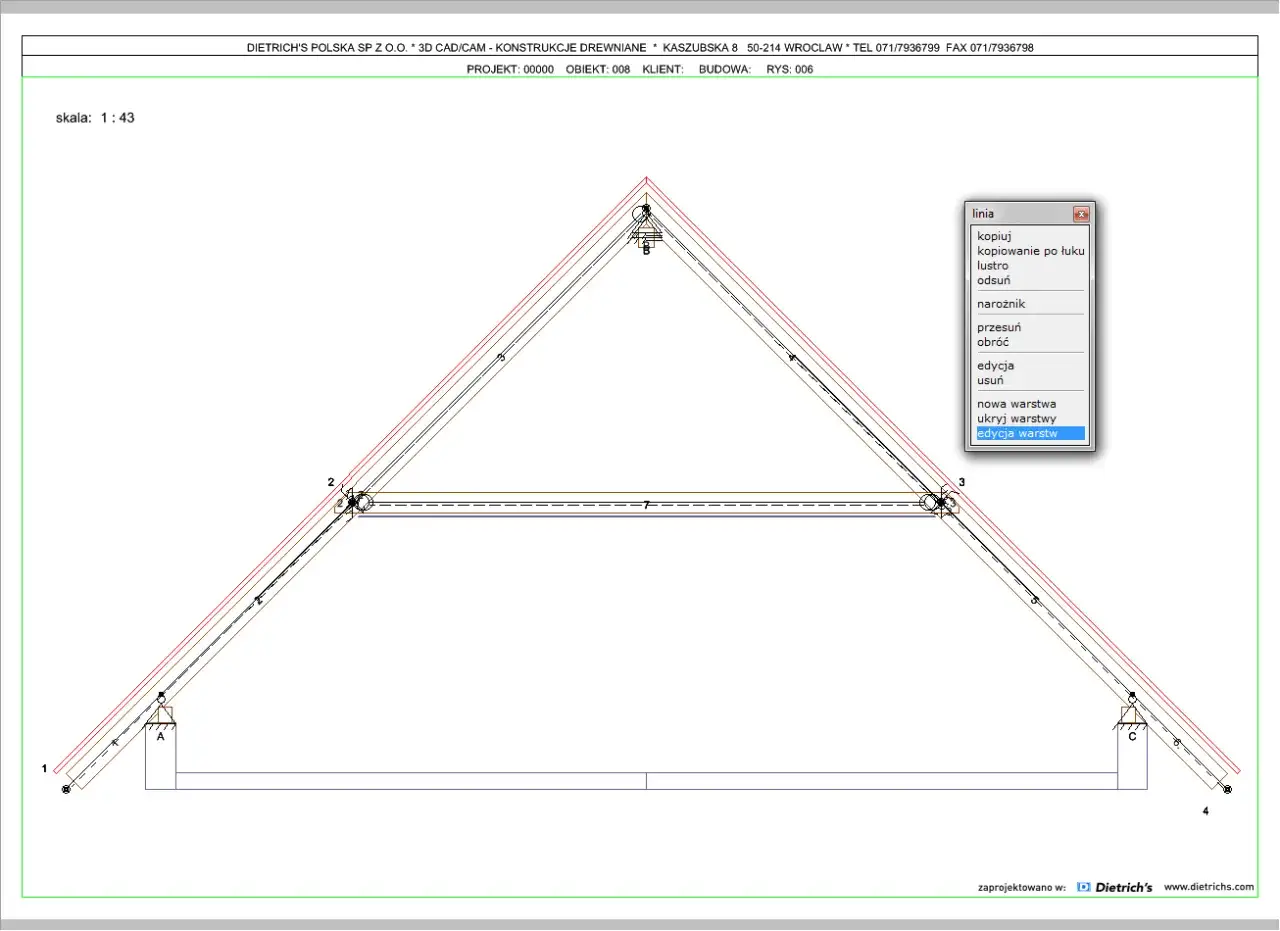
Task: Choose 'narożnik' corner command
Action: [1001, 304]
